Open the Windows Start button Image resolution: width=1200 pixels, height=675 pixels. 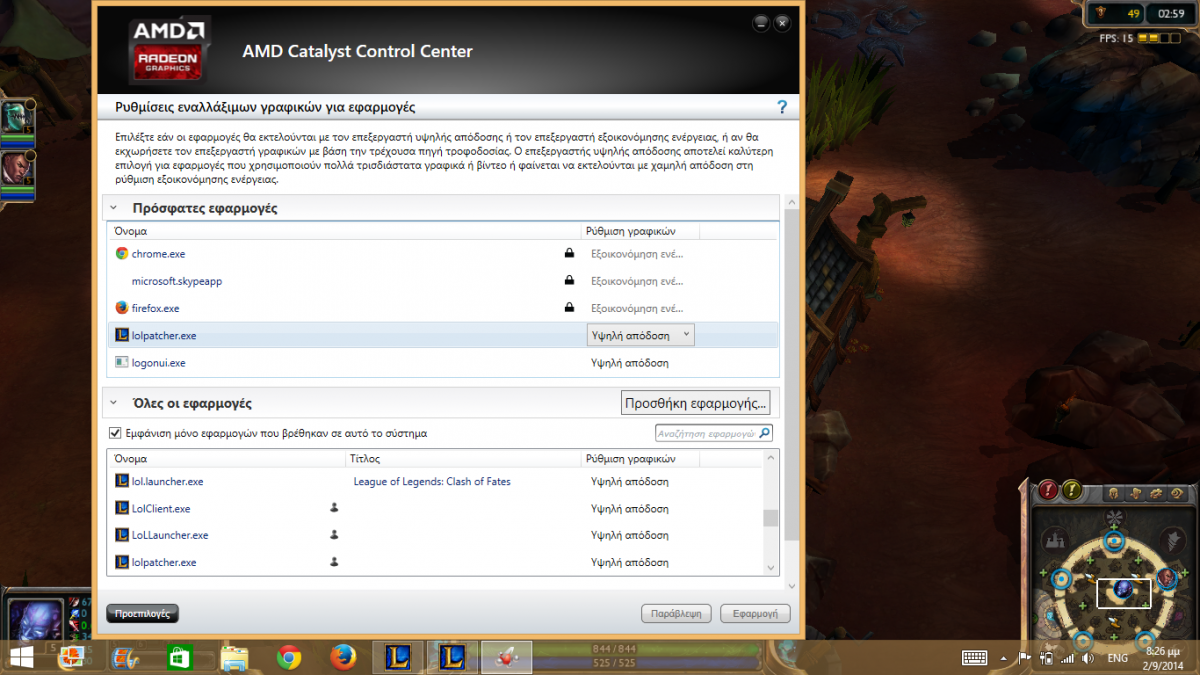click(20, 657)
